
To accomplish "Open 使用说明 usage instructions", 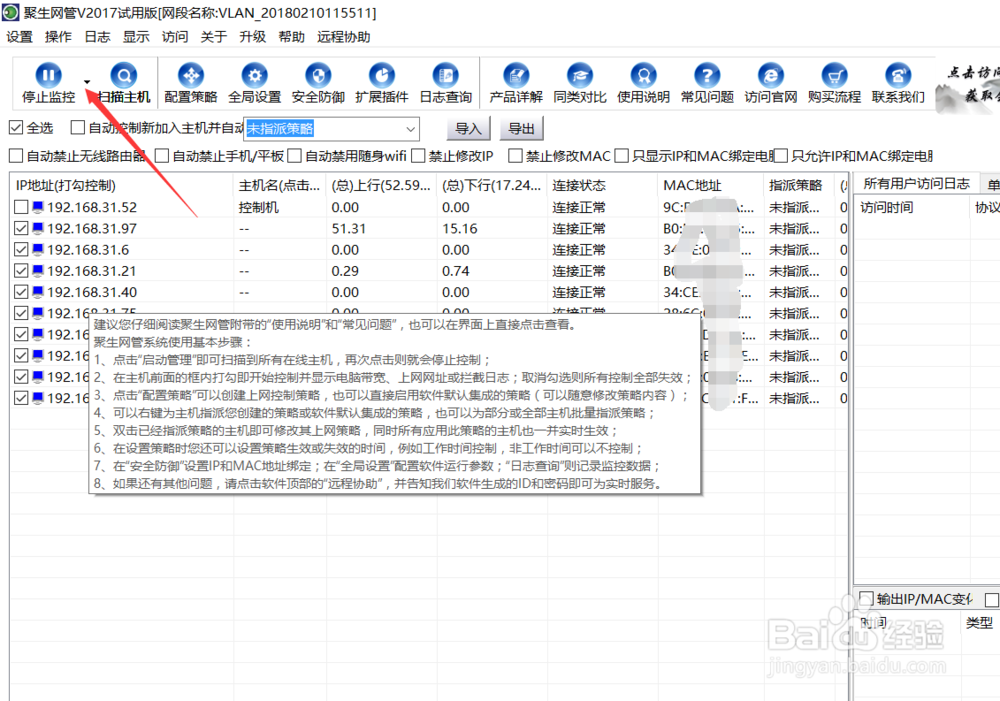I will [643, 83].
